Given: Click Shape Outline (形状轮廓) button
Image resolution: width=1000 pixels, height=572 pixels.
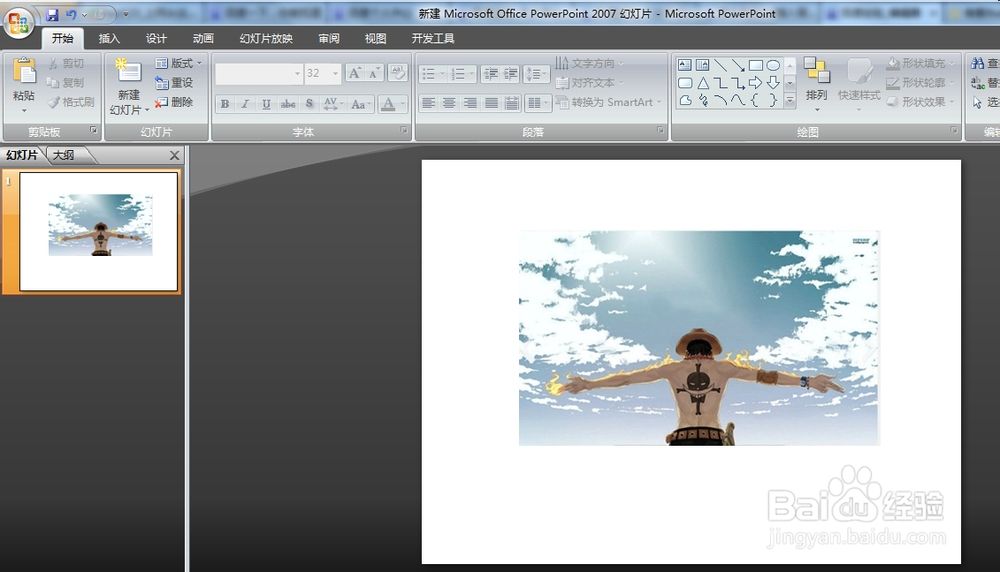Looking at the screenshot, I should [x=922, y=83].
